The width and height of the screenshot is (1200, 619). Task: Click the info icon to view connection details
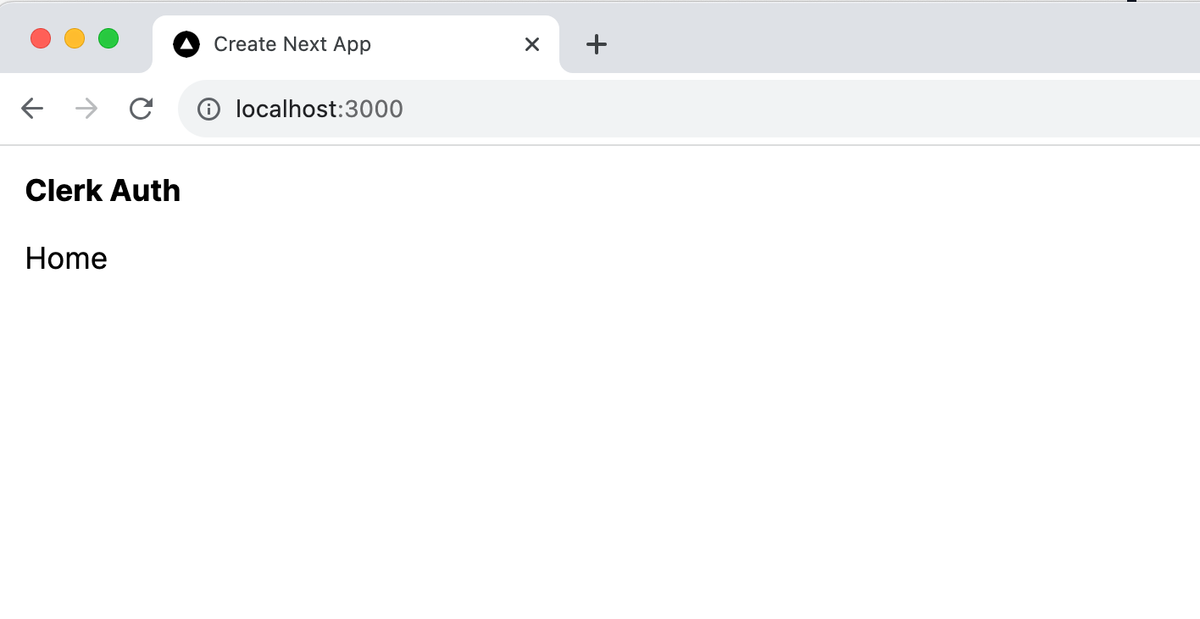pyautogui.click(x=209, y=109)
